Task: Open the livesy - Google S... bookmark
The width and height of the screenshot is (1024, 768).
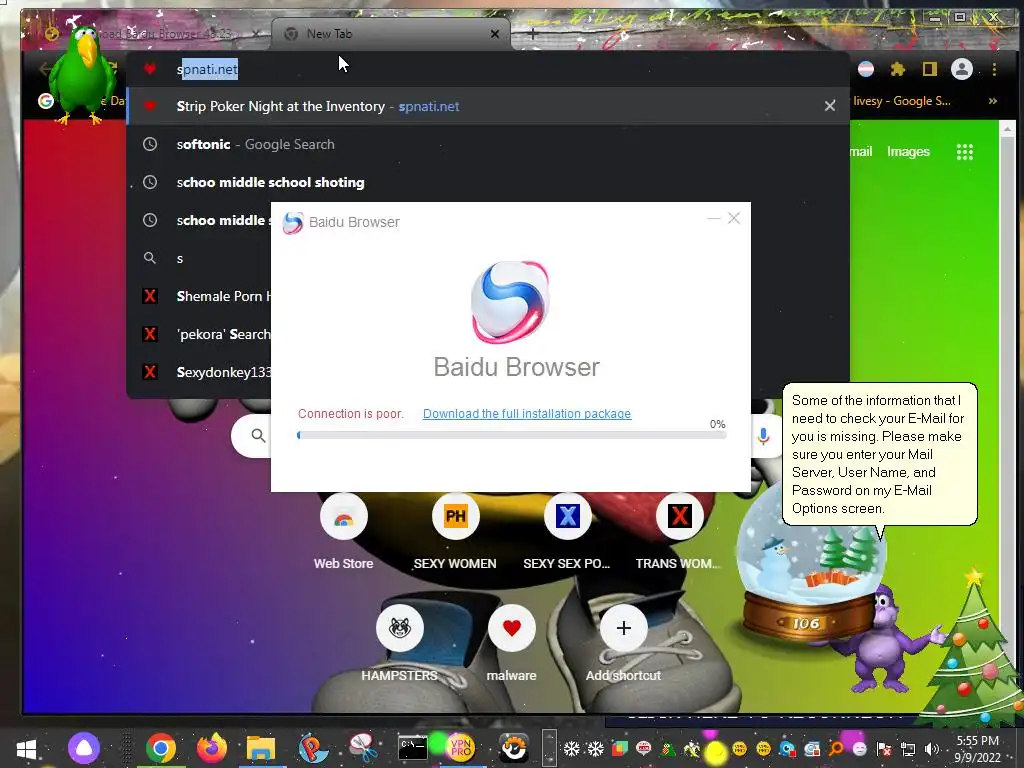Action: click(x=901, y=101)
